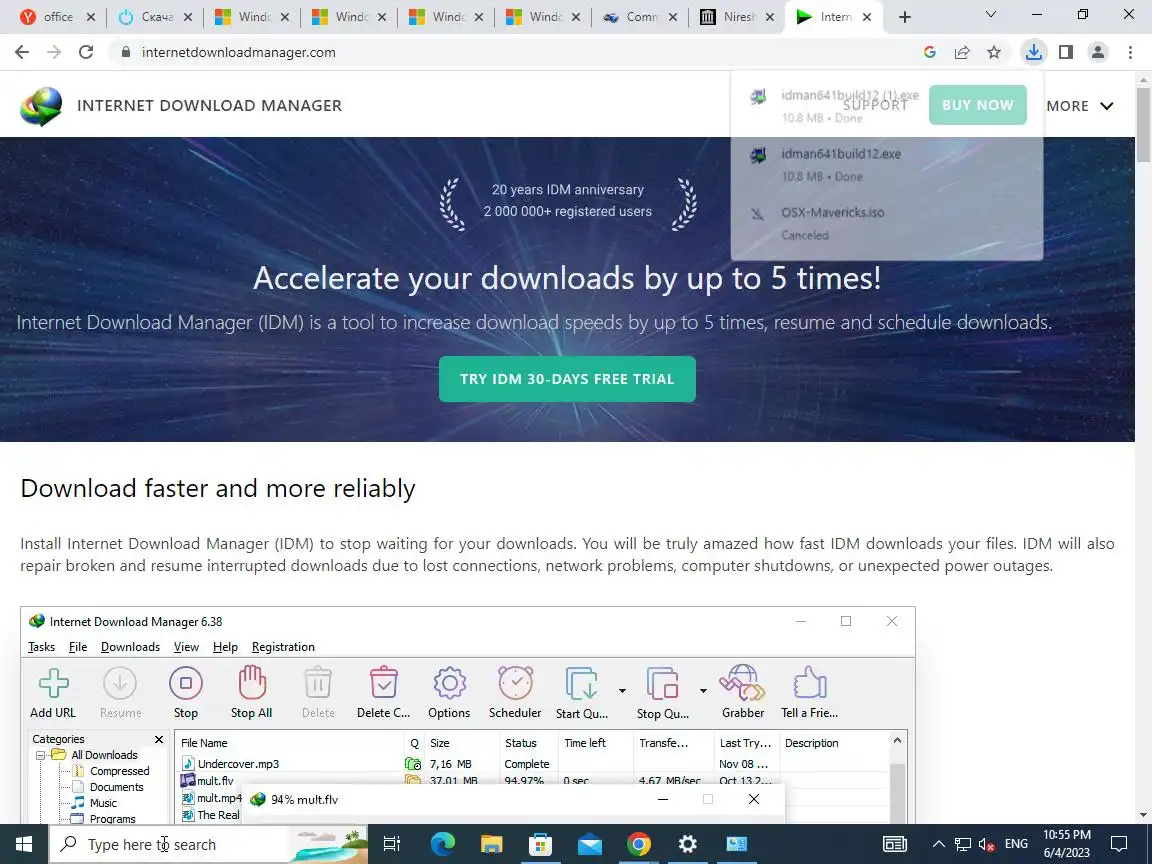1152x864 pixels.
Task: Open the Tasks menu in IDM
Action: 41,647
